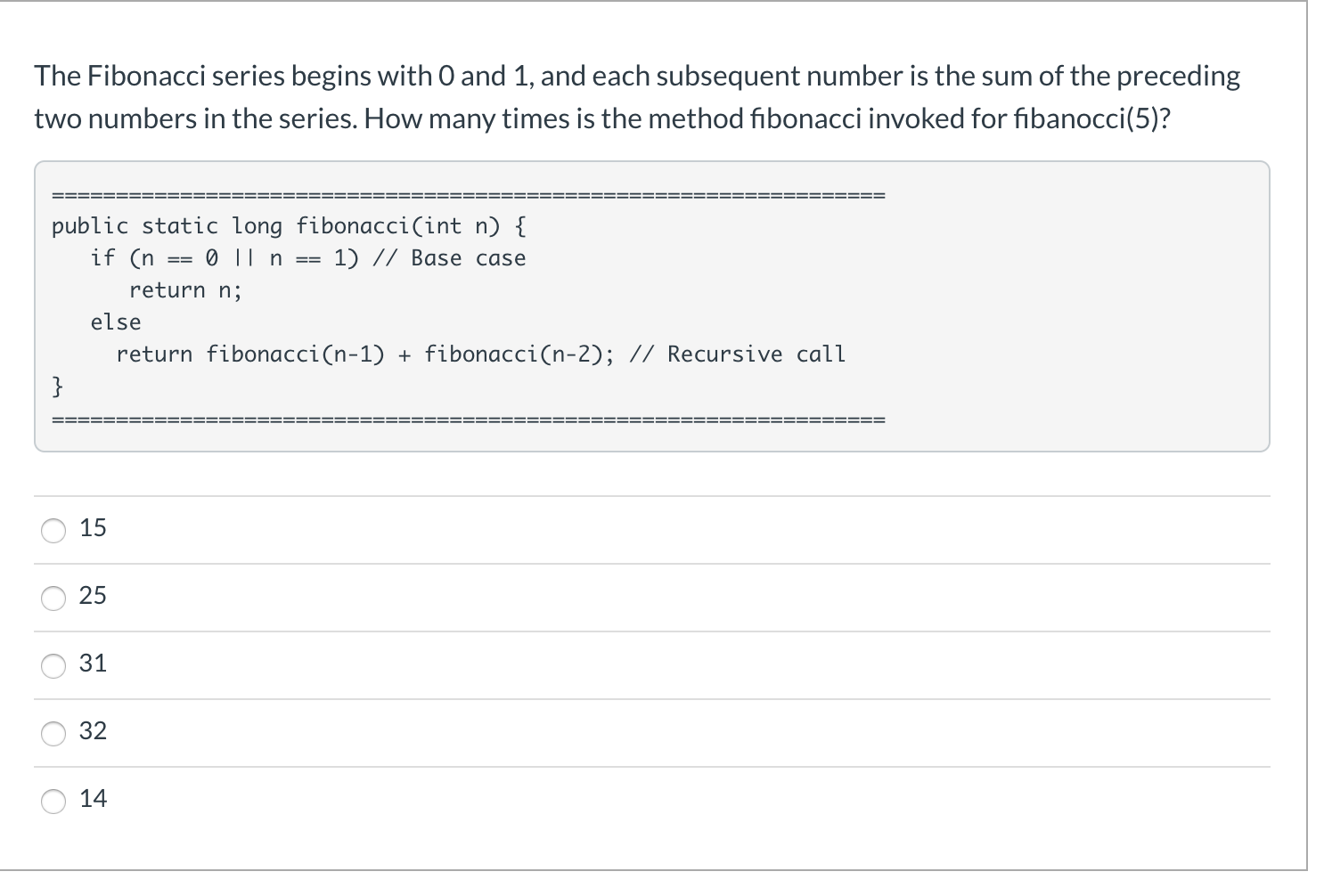Click the answer label text 15
Viewport: 1324px width, 896px height.
[x=93, y=528]
